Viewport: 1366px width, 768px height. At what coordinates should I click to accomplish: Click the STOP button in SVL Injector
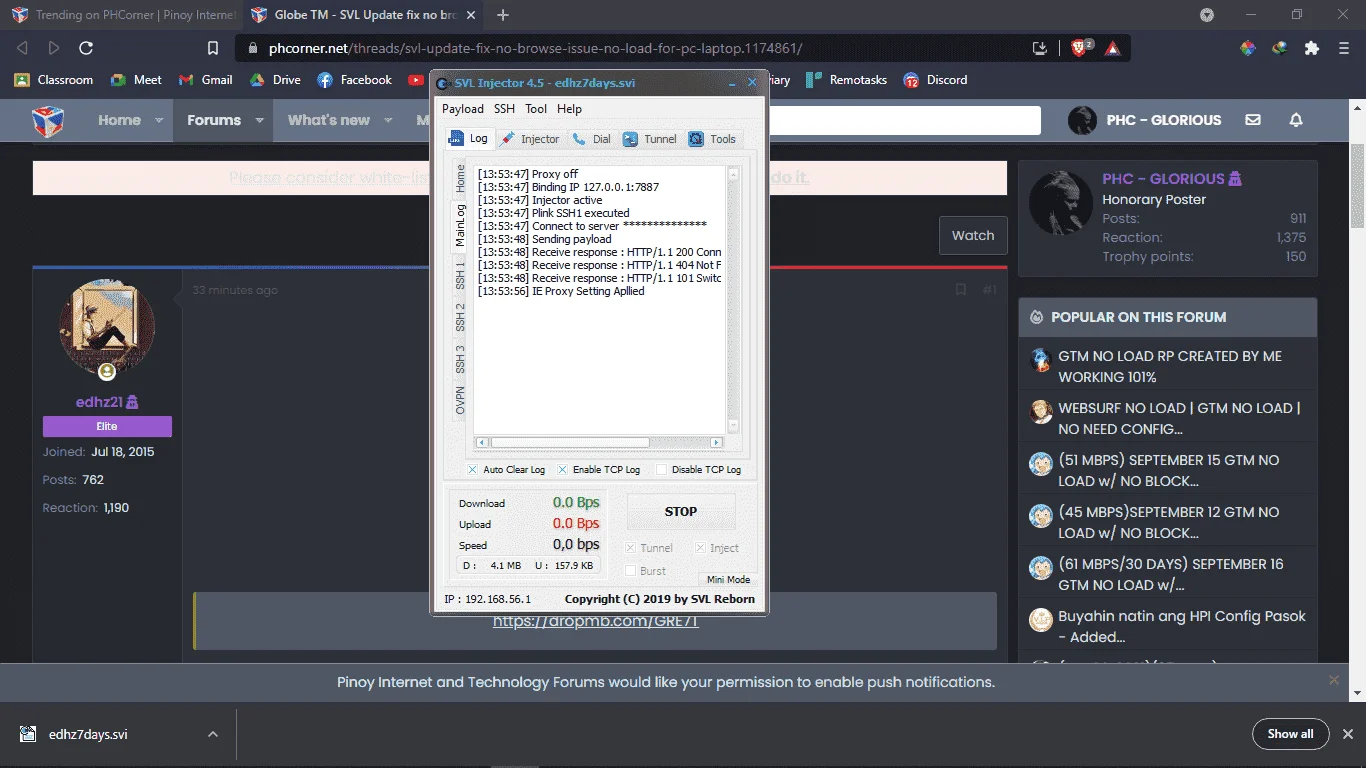681,511
